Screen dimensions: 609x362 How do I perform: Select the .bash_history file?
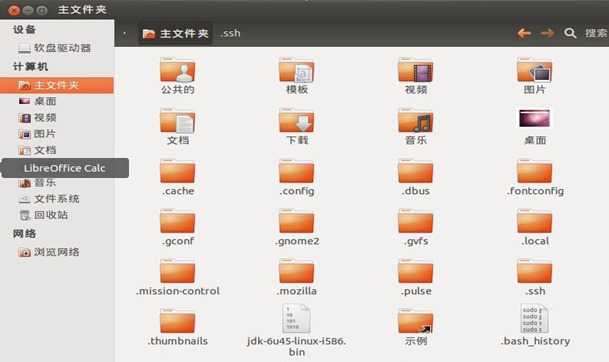(535, 325)
